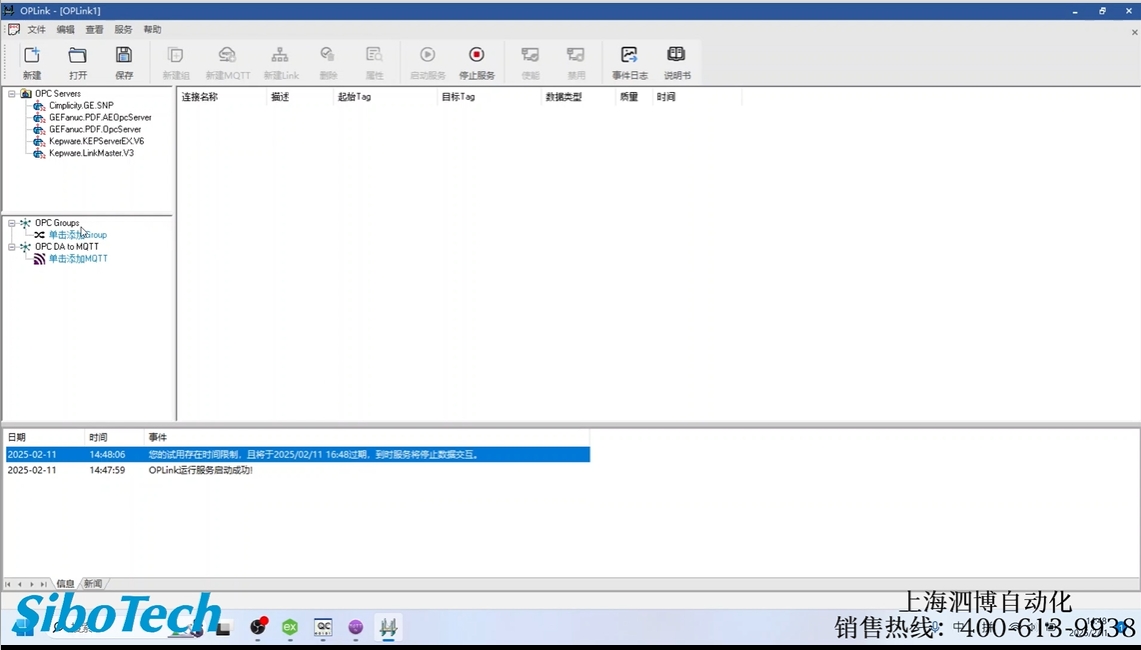Open the 服务 menu

click(123, 30)
